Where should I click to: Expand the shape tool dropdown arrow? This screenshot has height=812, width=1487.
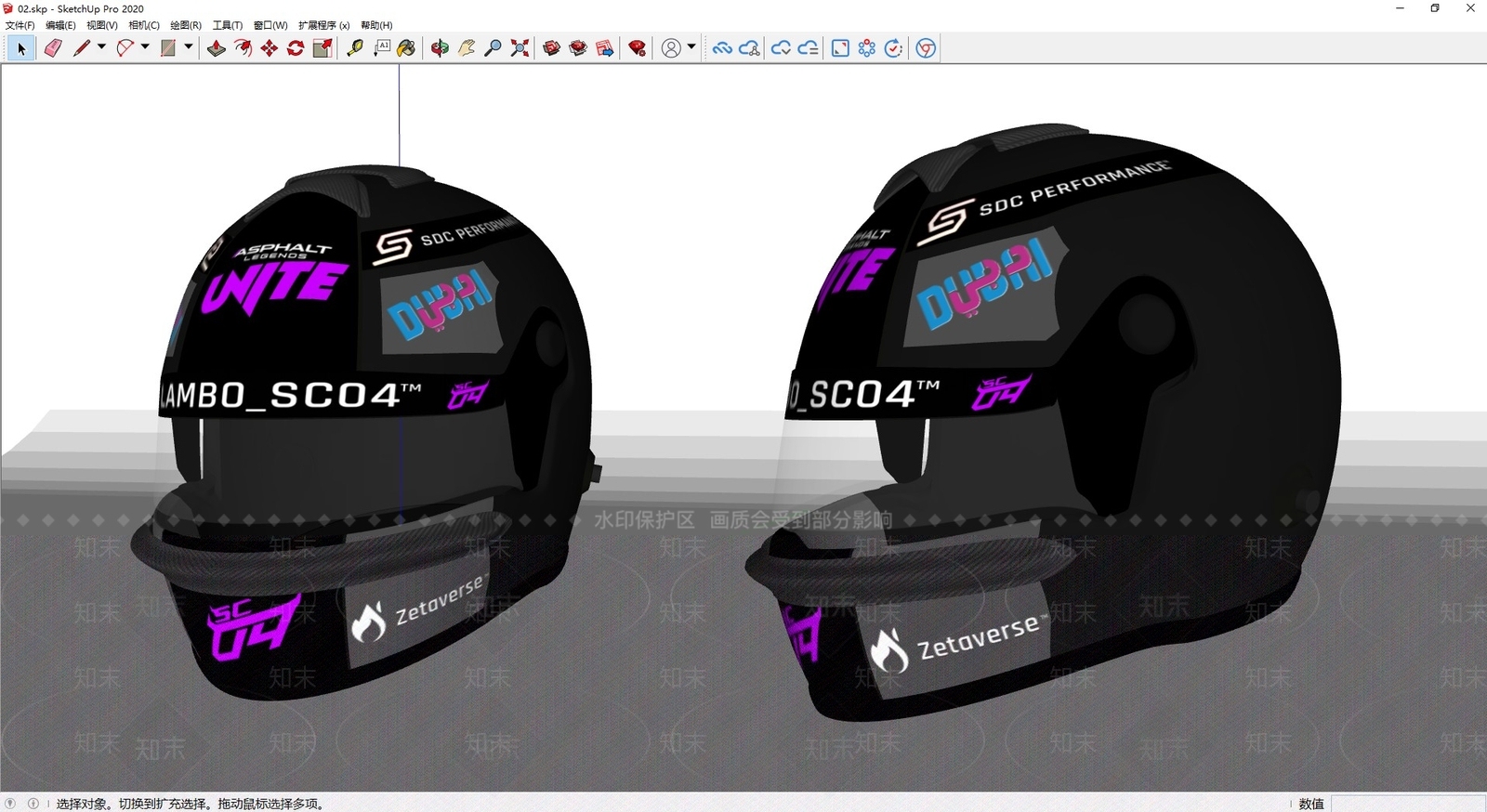[x=189, y=47]
